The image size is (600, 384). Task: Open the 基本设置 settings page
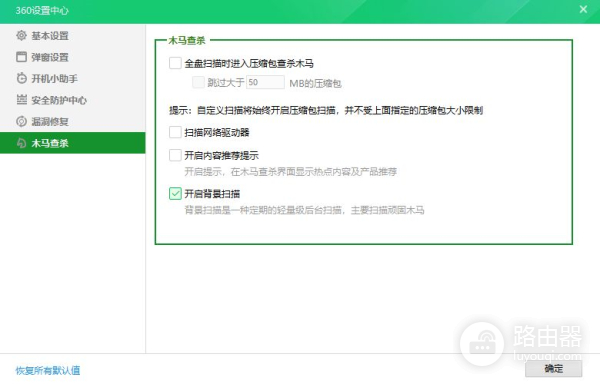[73, 36]
